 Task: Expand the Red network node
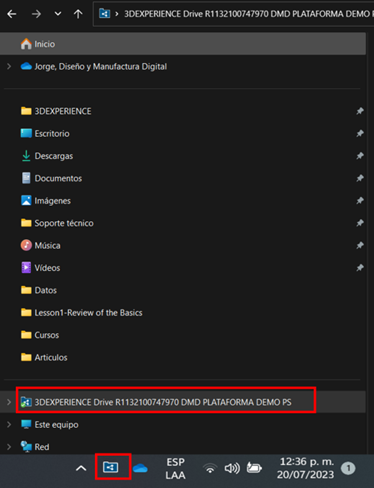9,447
